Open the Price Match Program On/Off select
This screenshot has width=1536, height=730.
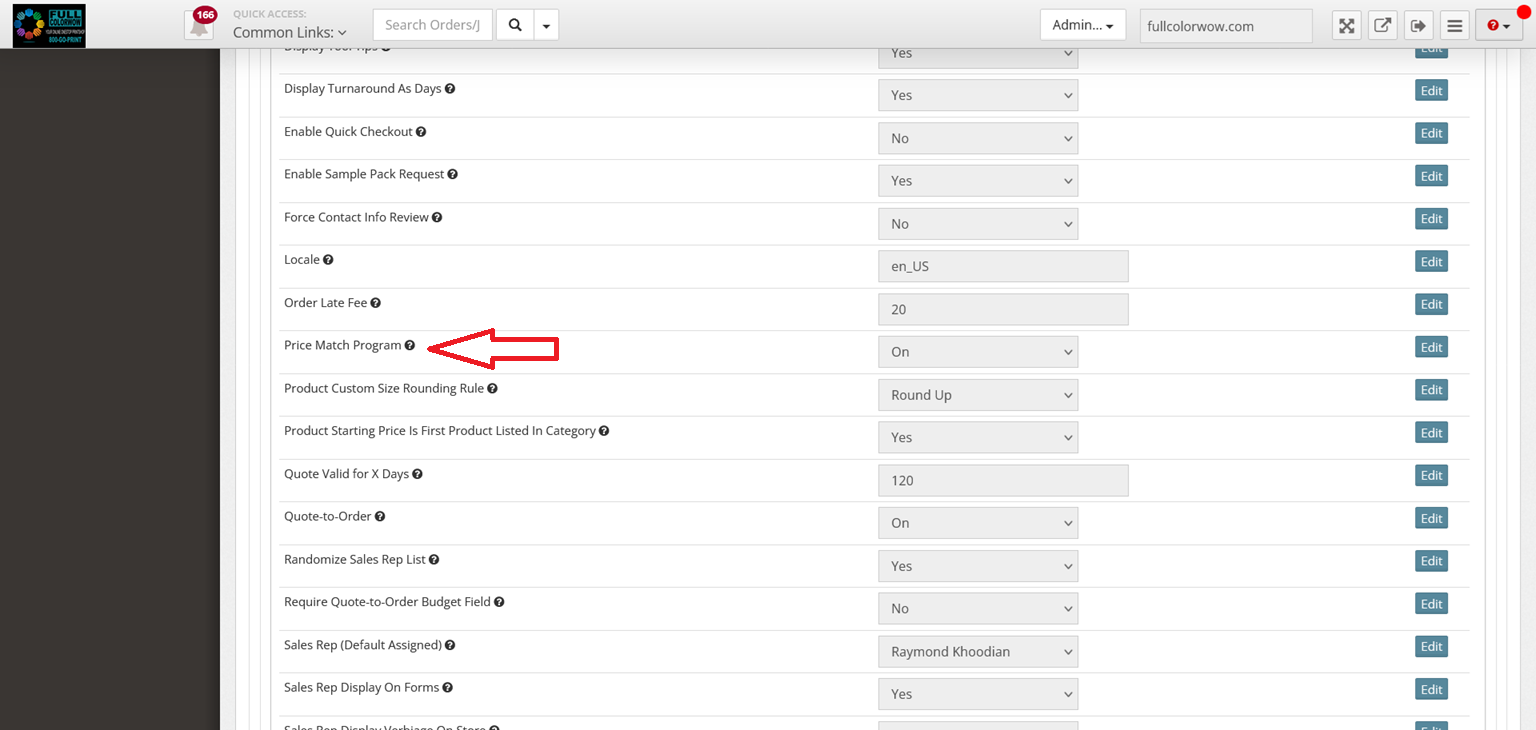977,352
